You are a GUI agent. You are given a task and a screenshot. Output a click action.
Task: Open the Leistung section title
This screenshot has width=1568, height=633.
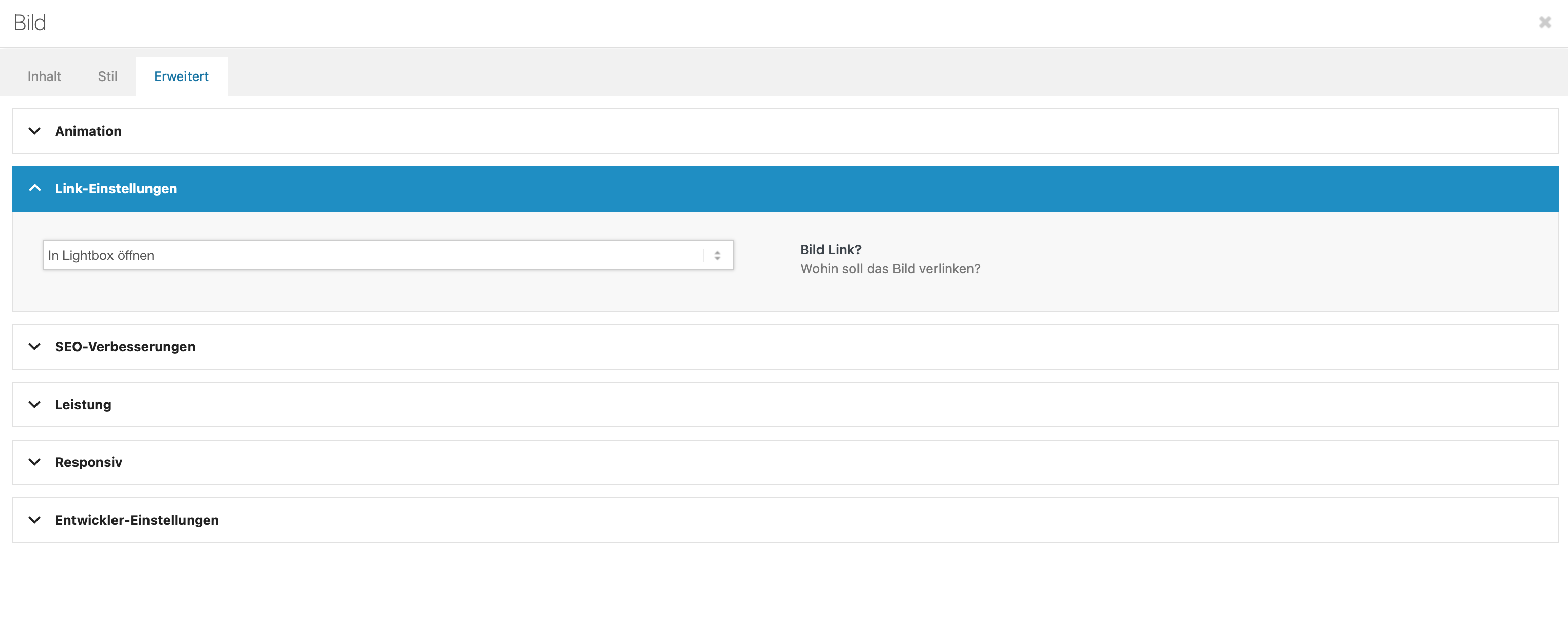pos(84,405)
